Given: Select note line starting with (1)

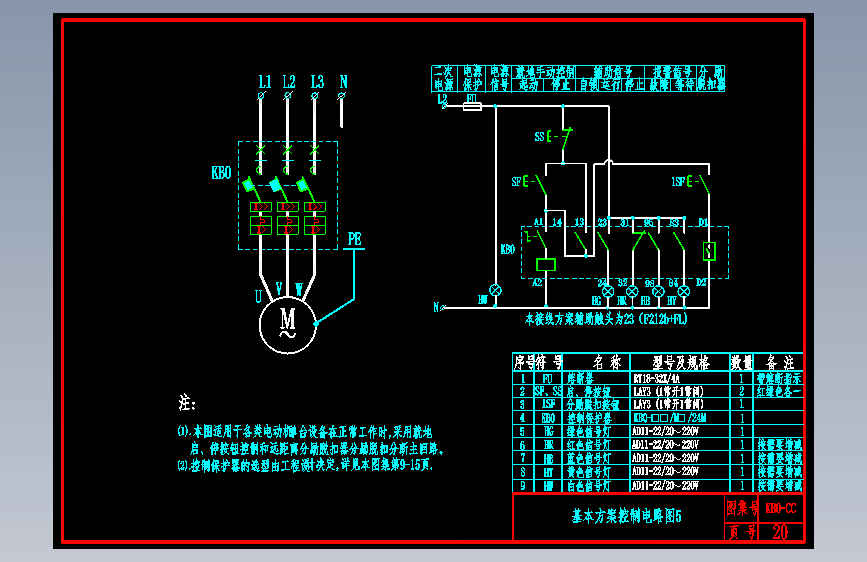Looking at the screenshot, I should point(305,432).
